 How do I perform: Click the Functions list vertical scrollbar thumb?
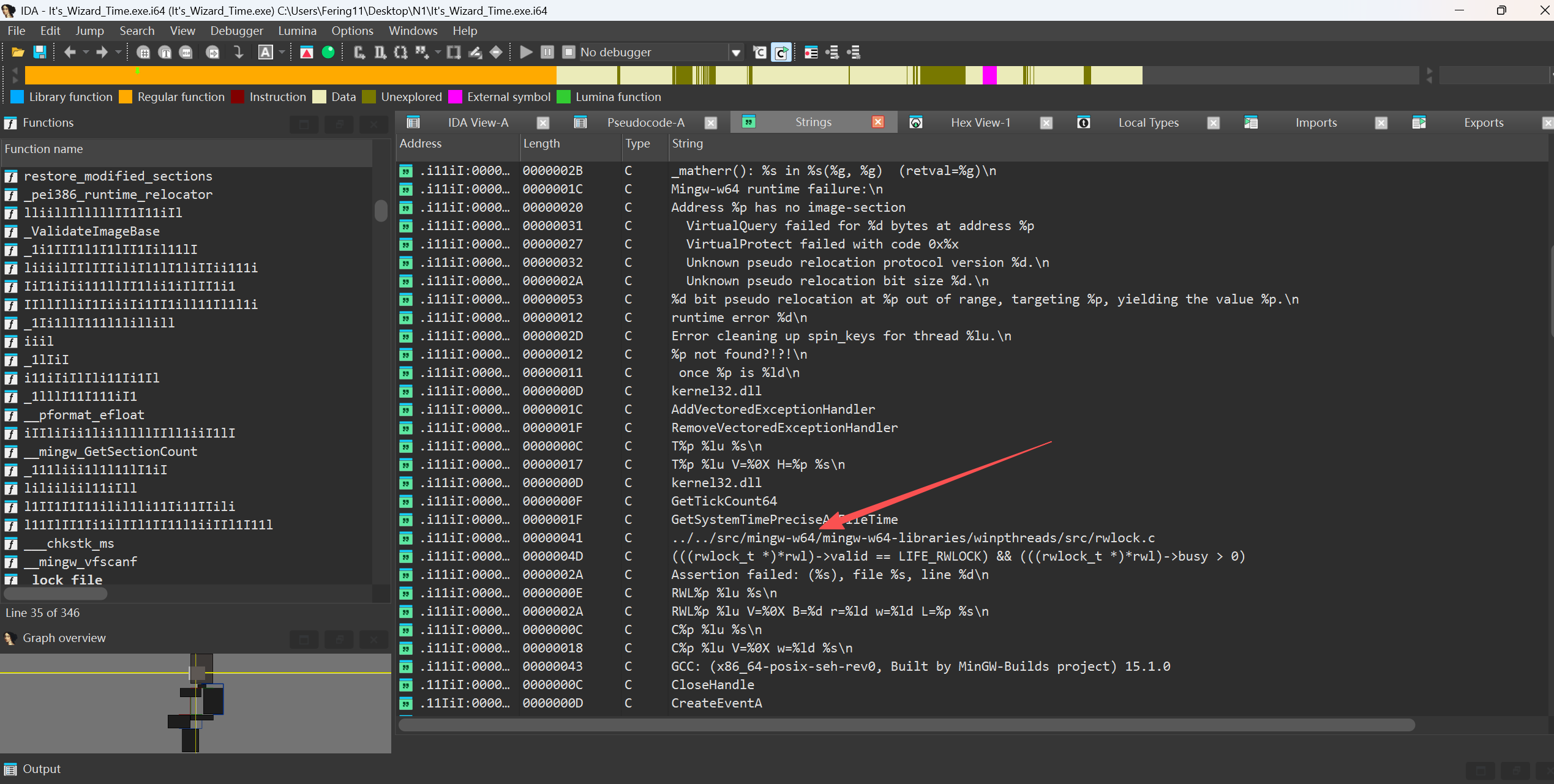tap(381, 211)
